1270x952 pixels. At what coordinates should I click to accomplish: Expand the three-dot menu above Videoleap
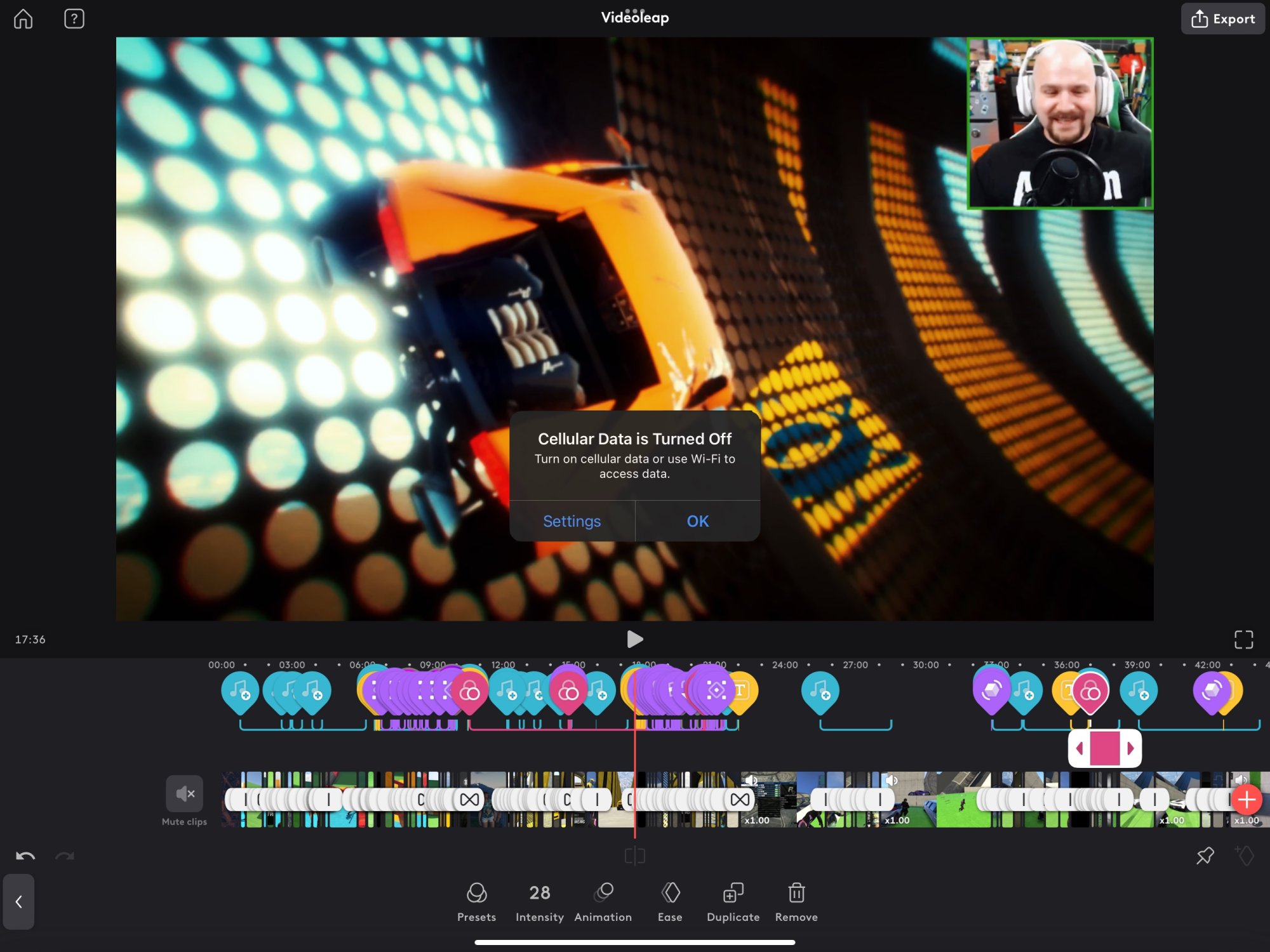point(634,11)
